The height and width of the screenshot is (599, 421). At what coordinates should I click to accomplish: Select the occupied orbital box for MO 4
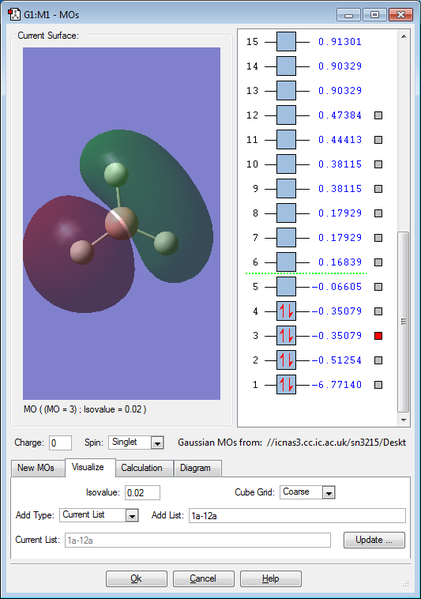286,311
